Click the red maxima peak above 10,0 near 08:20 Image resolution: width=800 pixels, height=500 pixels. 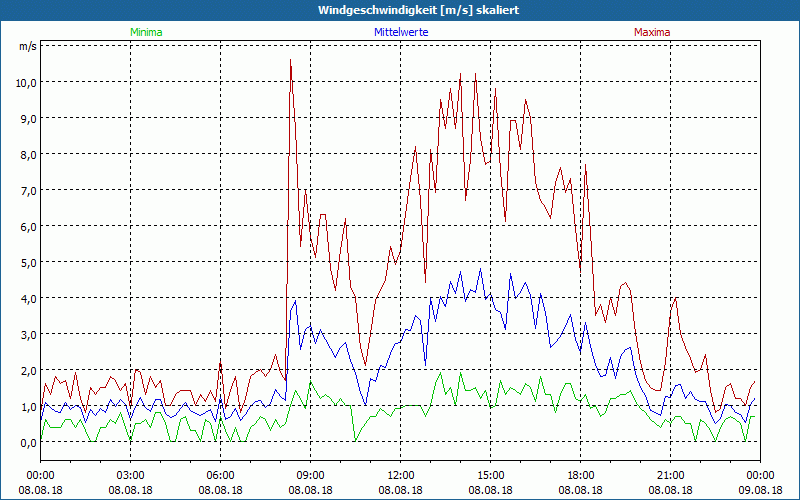pos(290,60)
